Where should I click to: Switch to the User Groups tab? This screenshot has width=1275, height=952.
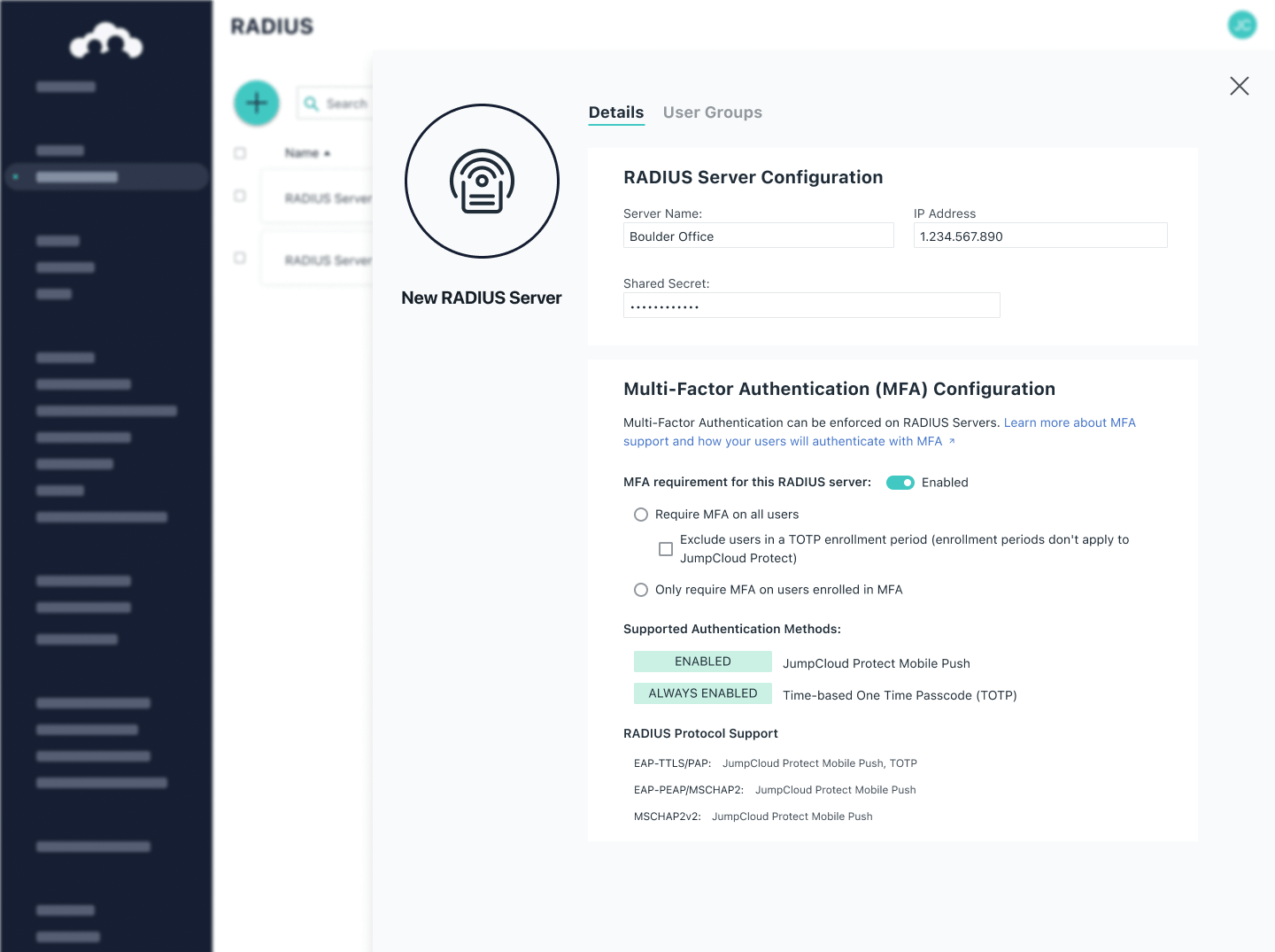[x=712, y=112]
